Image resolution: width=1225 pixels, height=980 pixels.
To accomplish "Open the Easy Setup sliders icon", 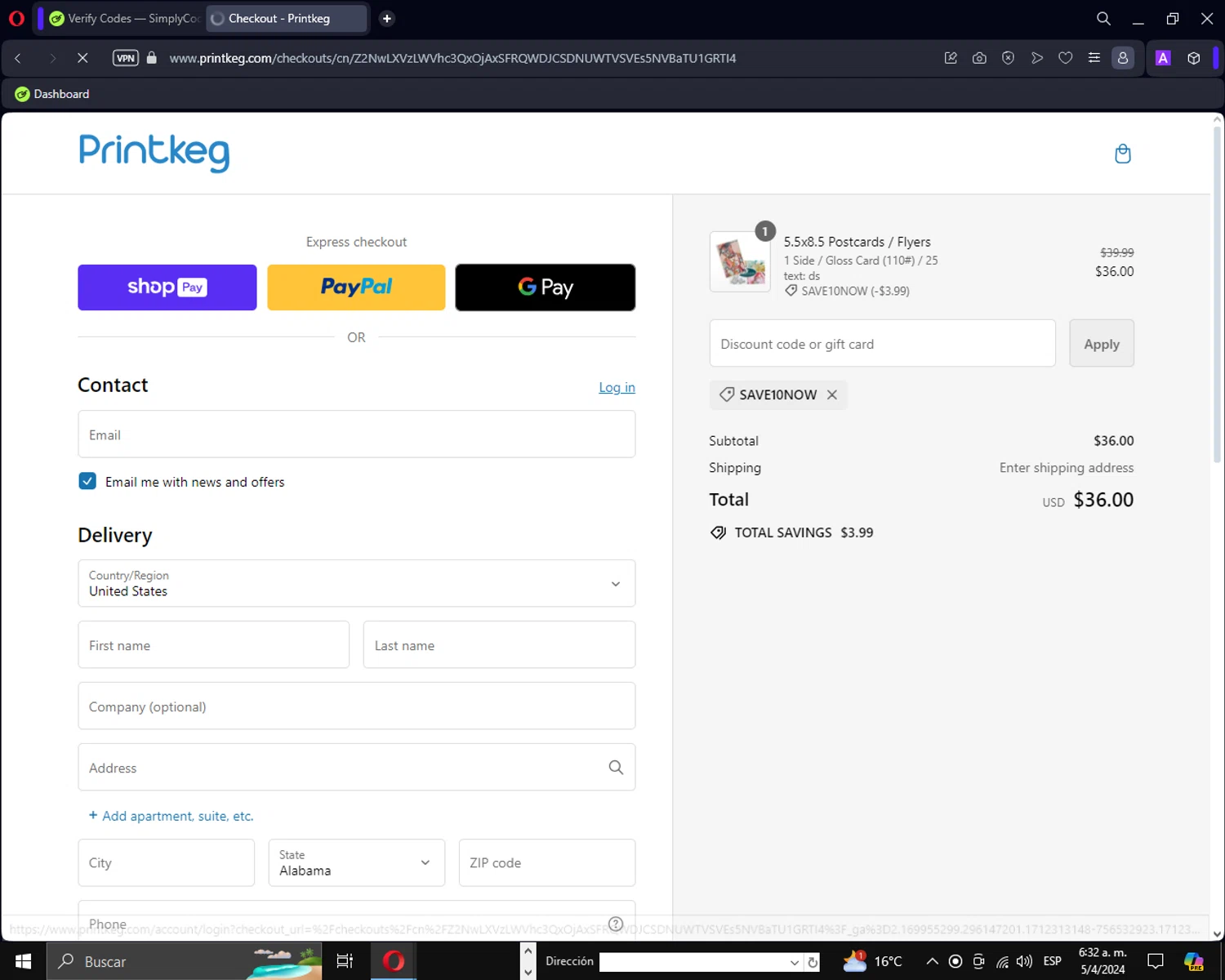I will pyautogui.click(x=1094, y=58).
